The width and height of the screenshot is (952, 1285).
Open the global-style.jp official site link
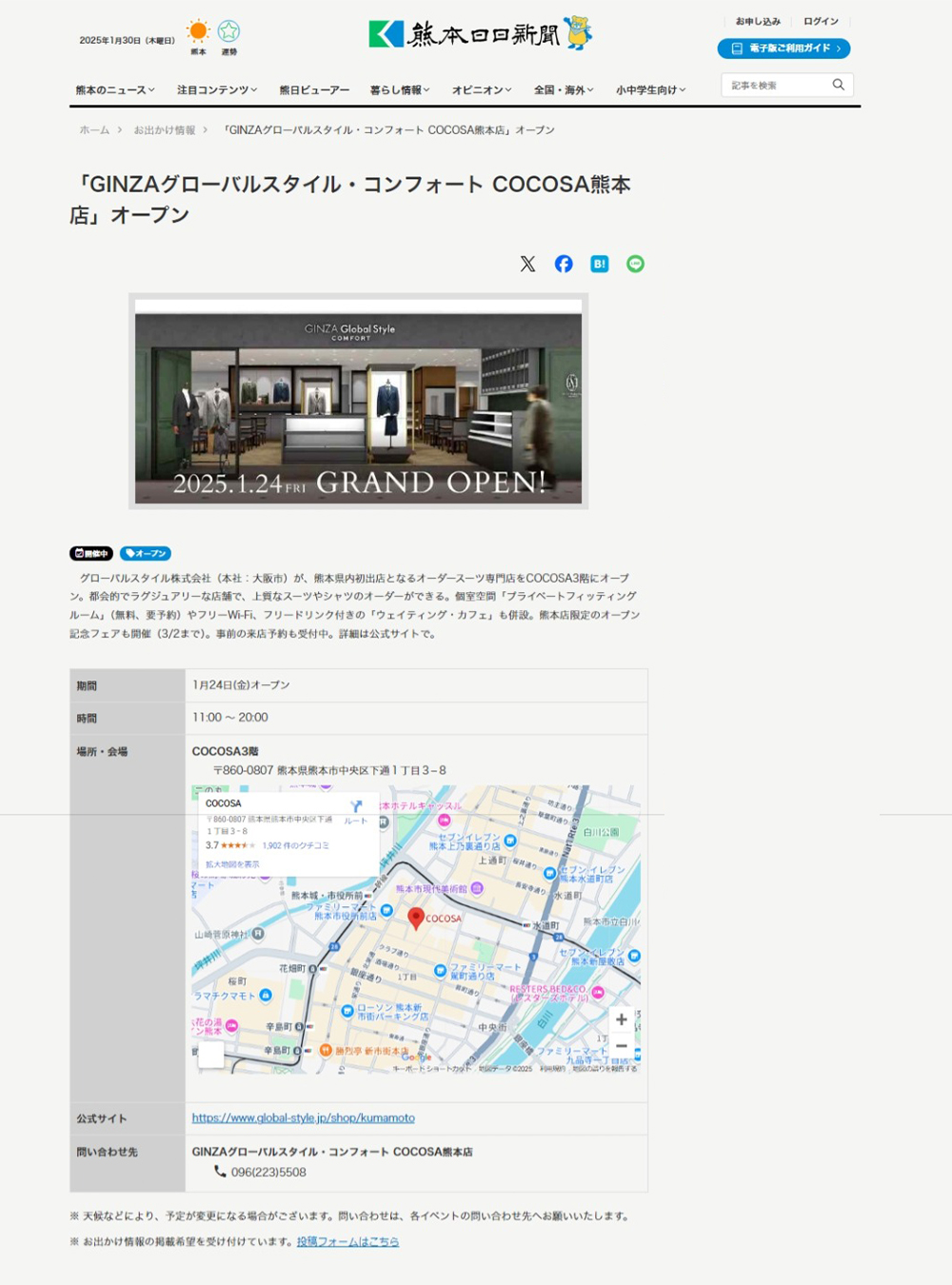click(303, 1117)
